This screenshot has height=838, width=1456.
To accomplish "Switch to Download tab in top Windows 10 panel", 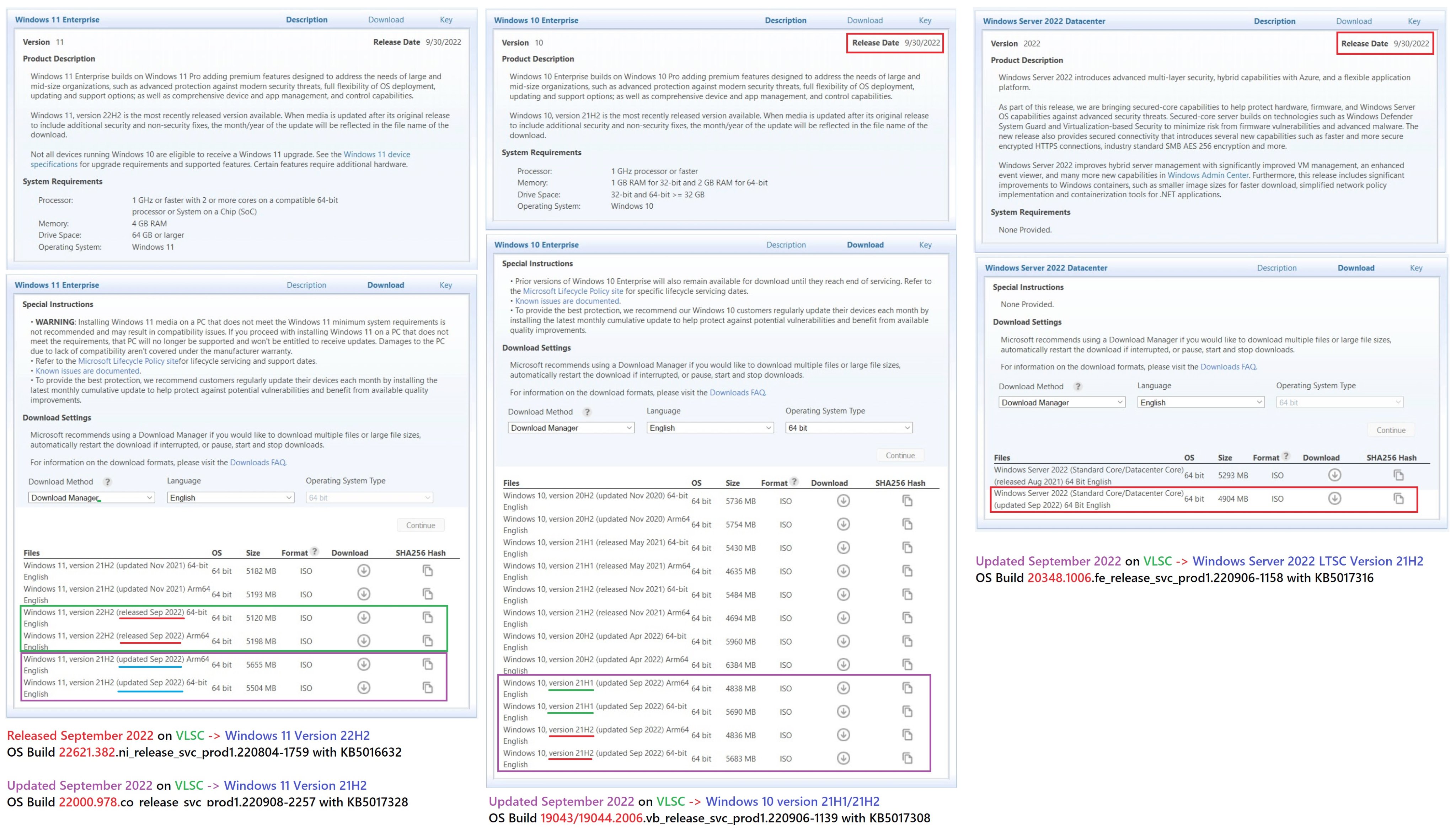I will [x=864, y=20].
